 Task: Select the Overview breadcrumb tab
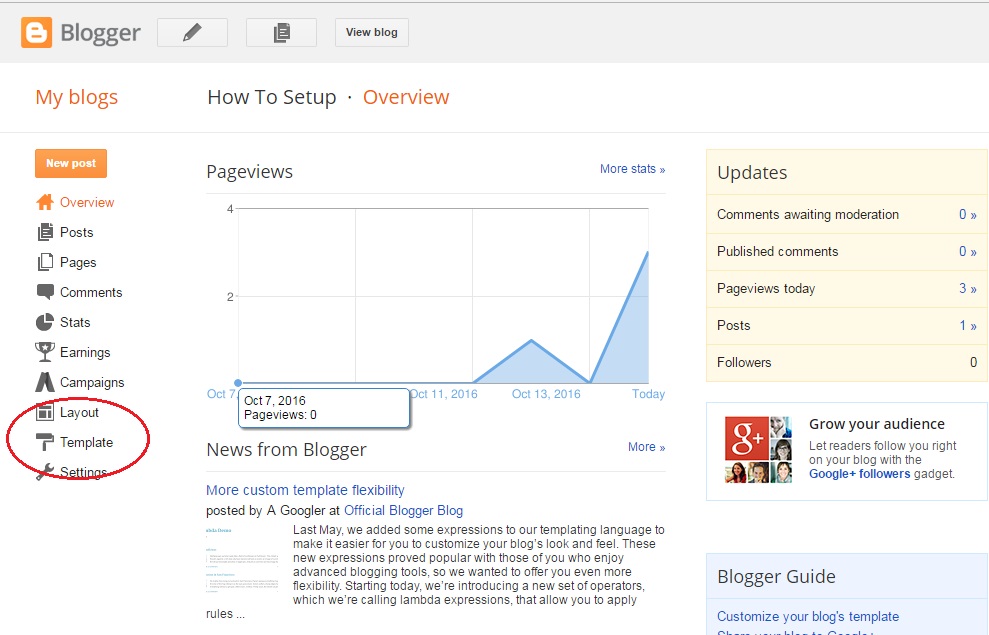pos(406,97)
